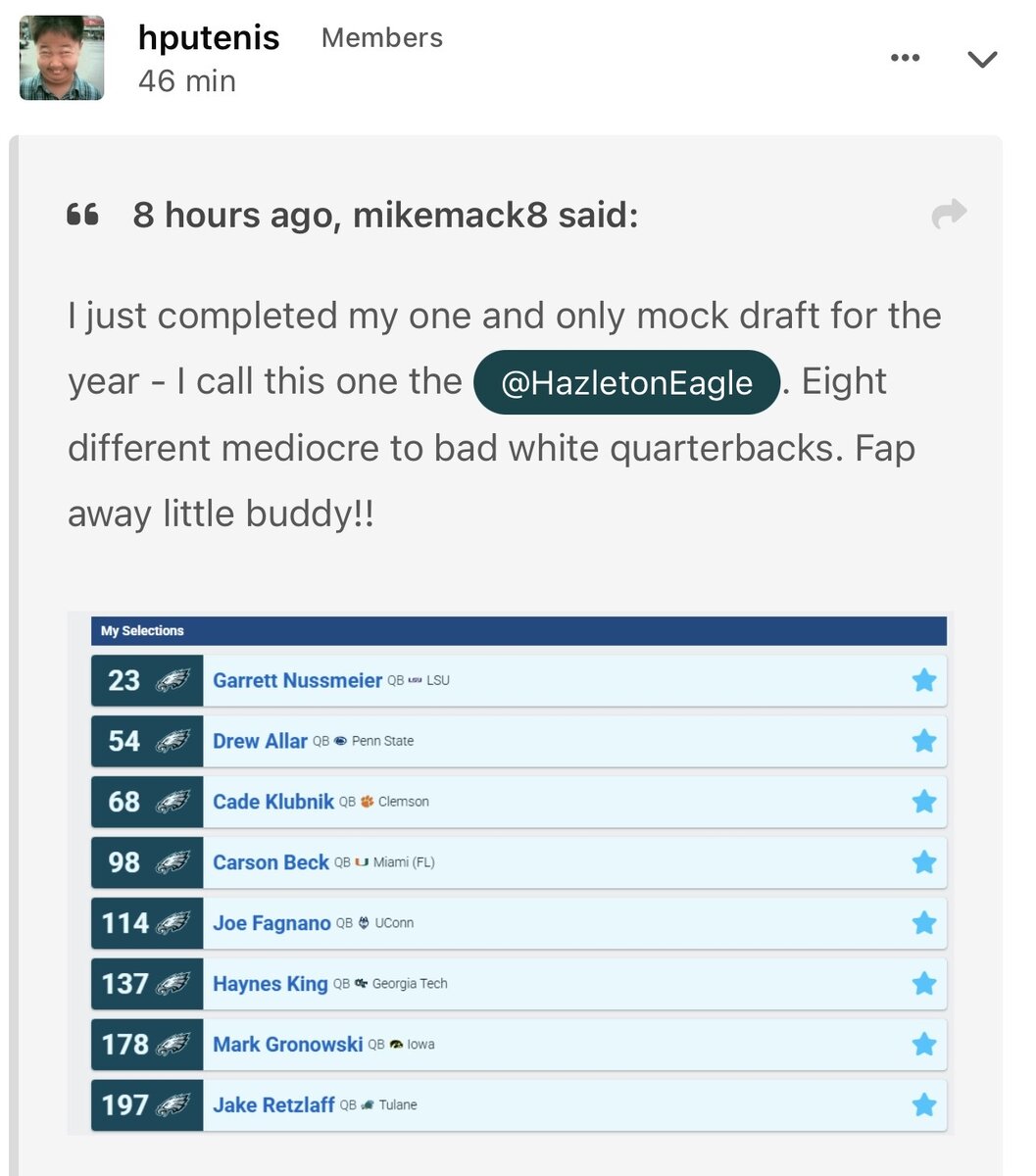Click hputenis profile avatar thumbnail

click(62, 57)
